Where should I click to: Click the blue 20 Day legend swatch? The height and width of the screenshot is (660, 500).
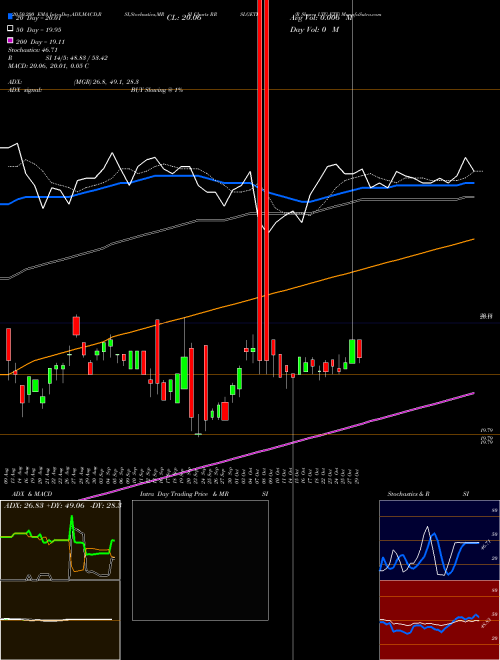click(x=11, y=17)
